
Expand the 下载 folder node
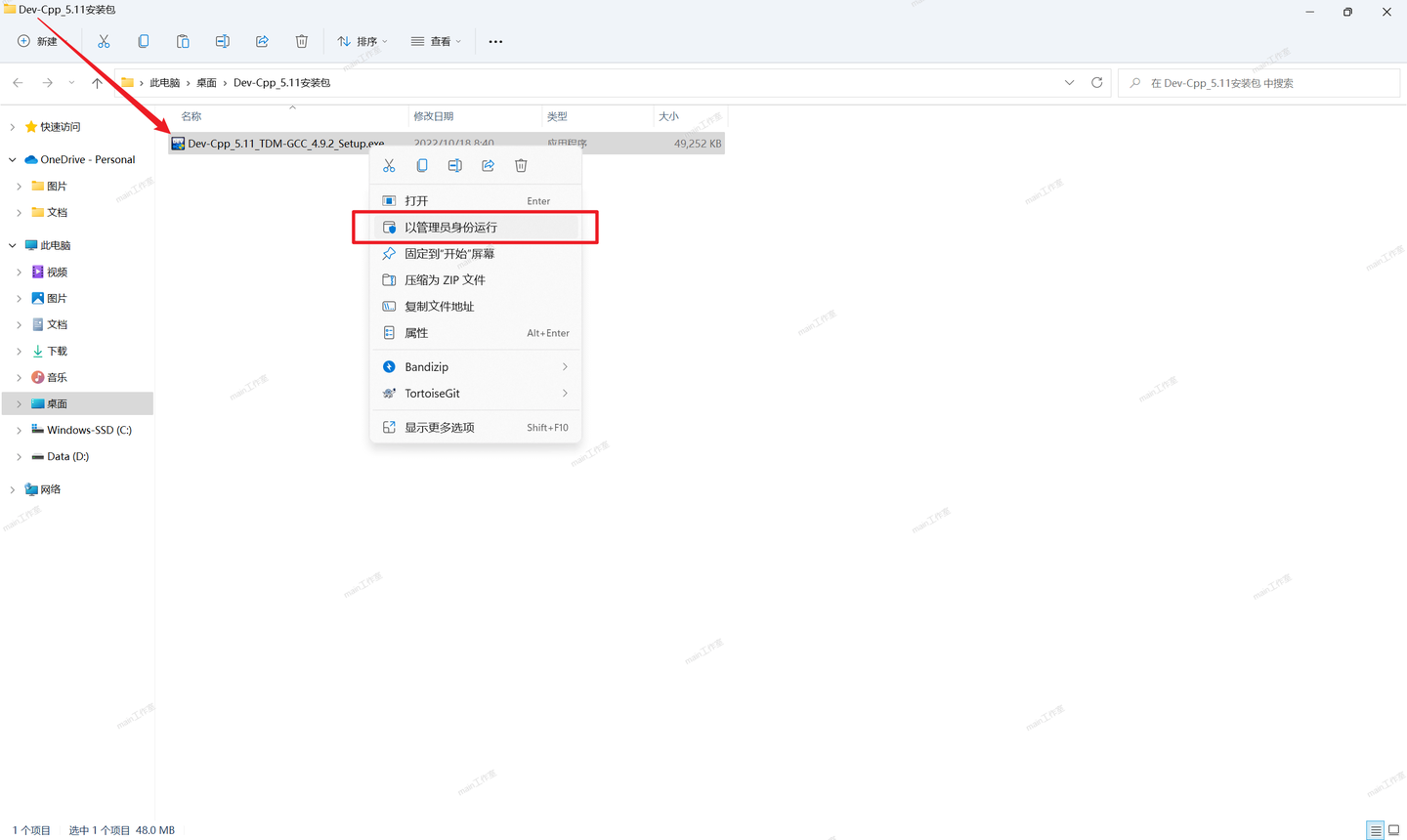pyautogui.click(x=20, y=351)
